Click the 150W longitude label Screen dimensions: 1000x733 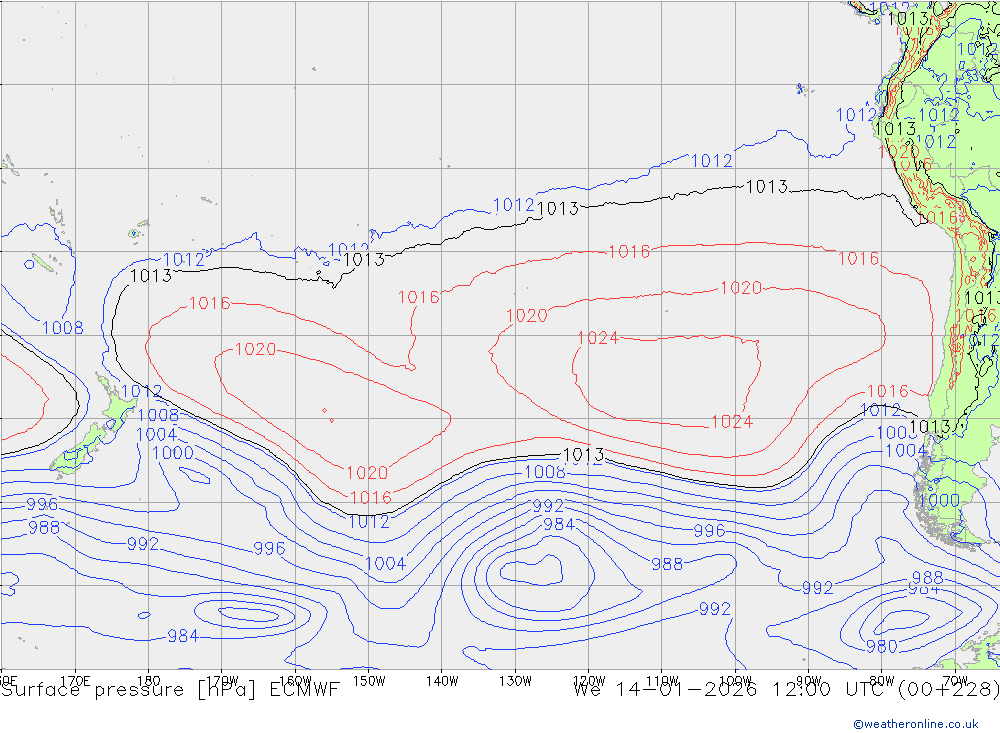coord(369,681)
